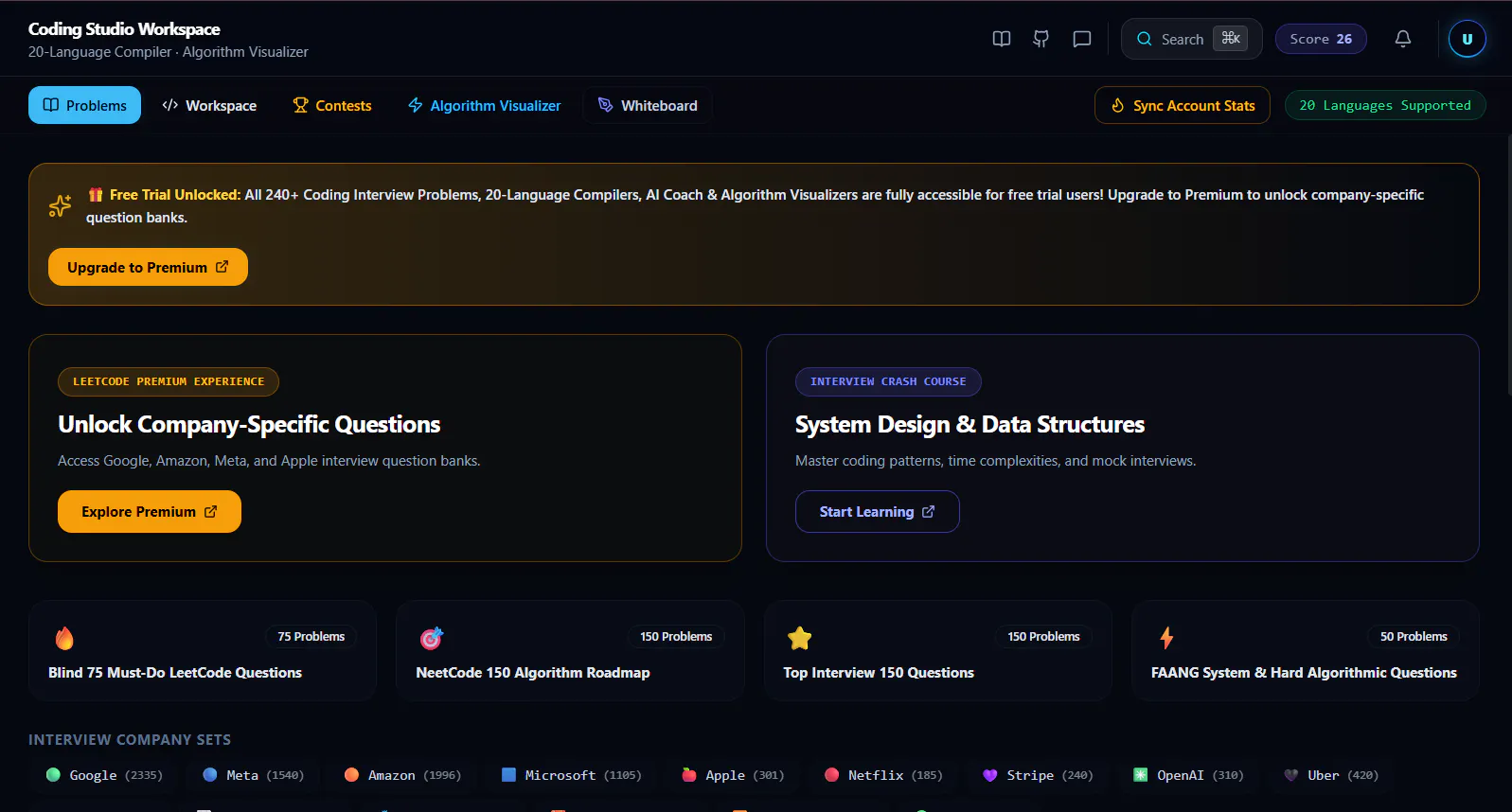
Task: Click Sync Account Stats button
Action: click(1183, 105)
